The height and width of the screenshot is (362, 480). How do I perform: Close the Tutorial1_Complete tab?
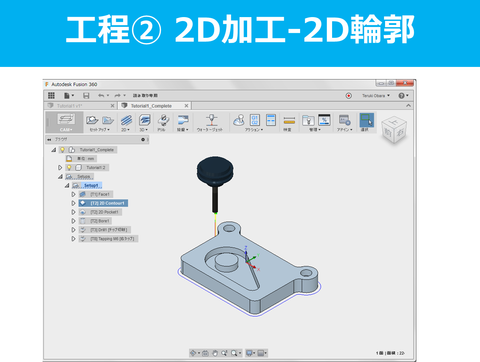pos(186,106)
